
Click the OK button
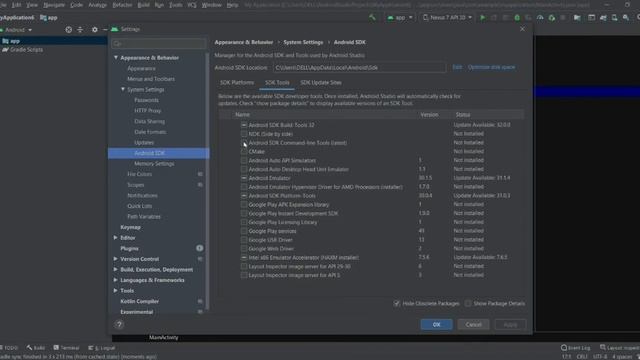[436, 325]
